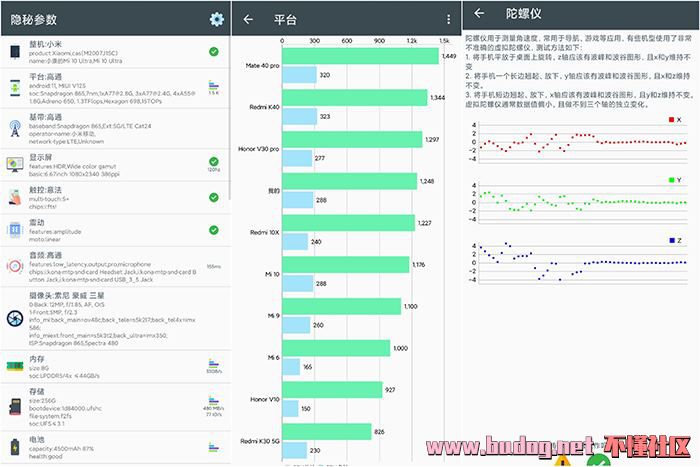This screenshot has height=467, width=700.
Task: Select the Mi 10 chart label
Action: [272, 274]
